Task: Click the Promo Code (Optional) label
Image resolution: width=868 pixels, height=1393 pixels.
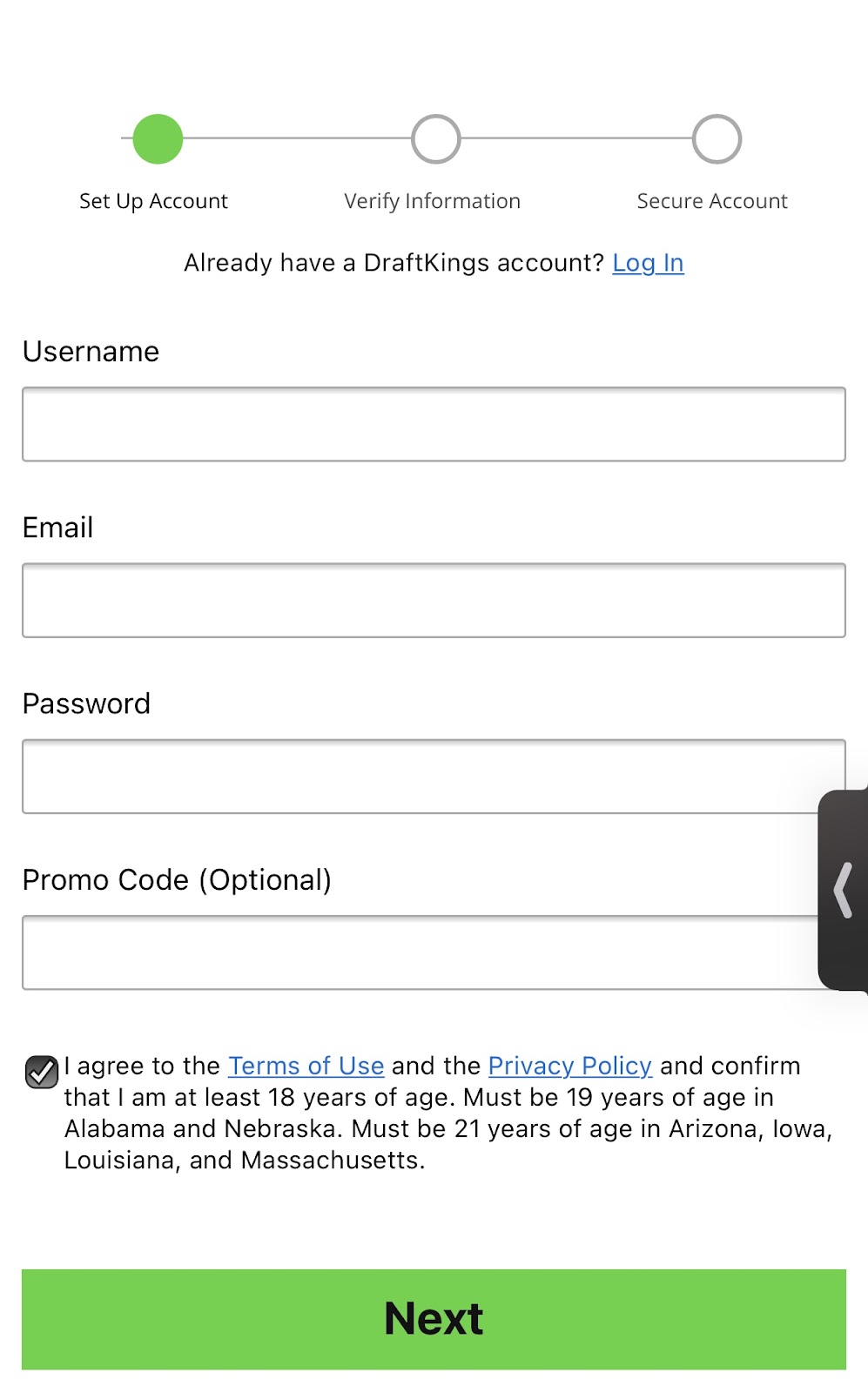Action: pyautogui.click(x=177, y=880)
